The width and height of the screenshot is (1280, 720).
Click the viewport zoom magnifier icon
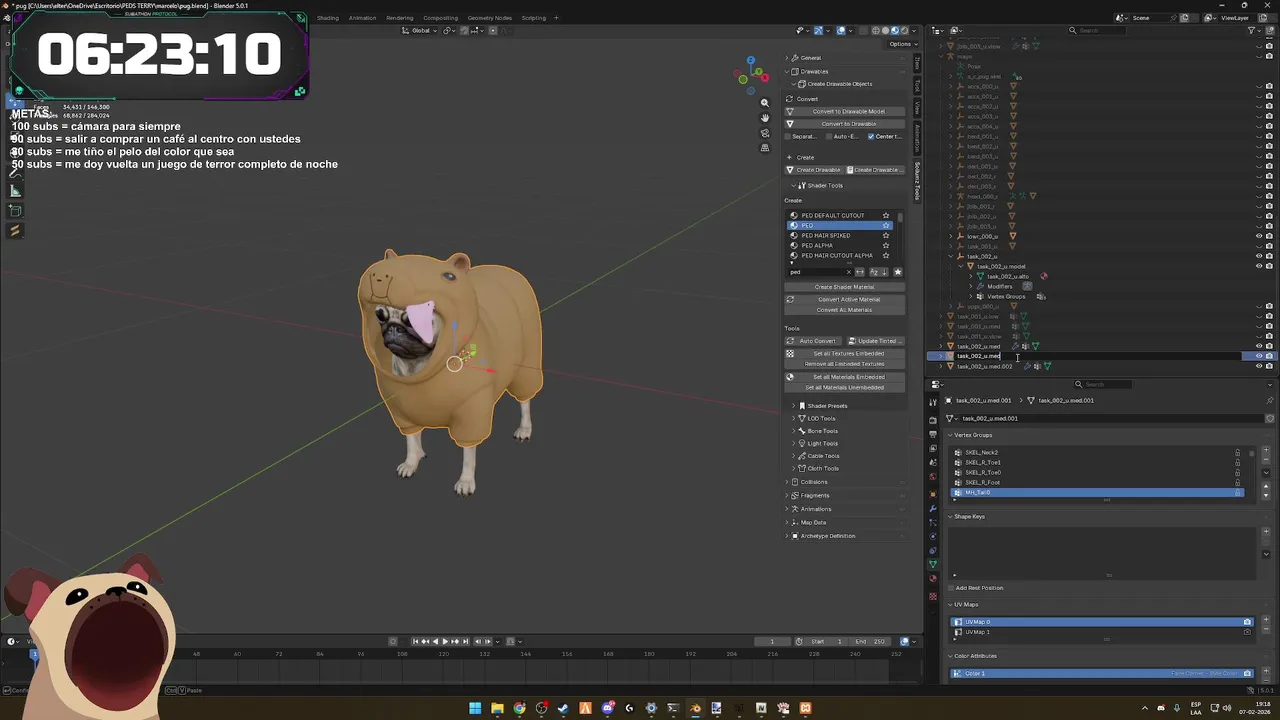tap(765, 103)
